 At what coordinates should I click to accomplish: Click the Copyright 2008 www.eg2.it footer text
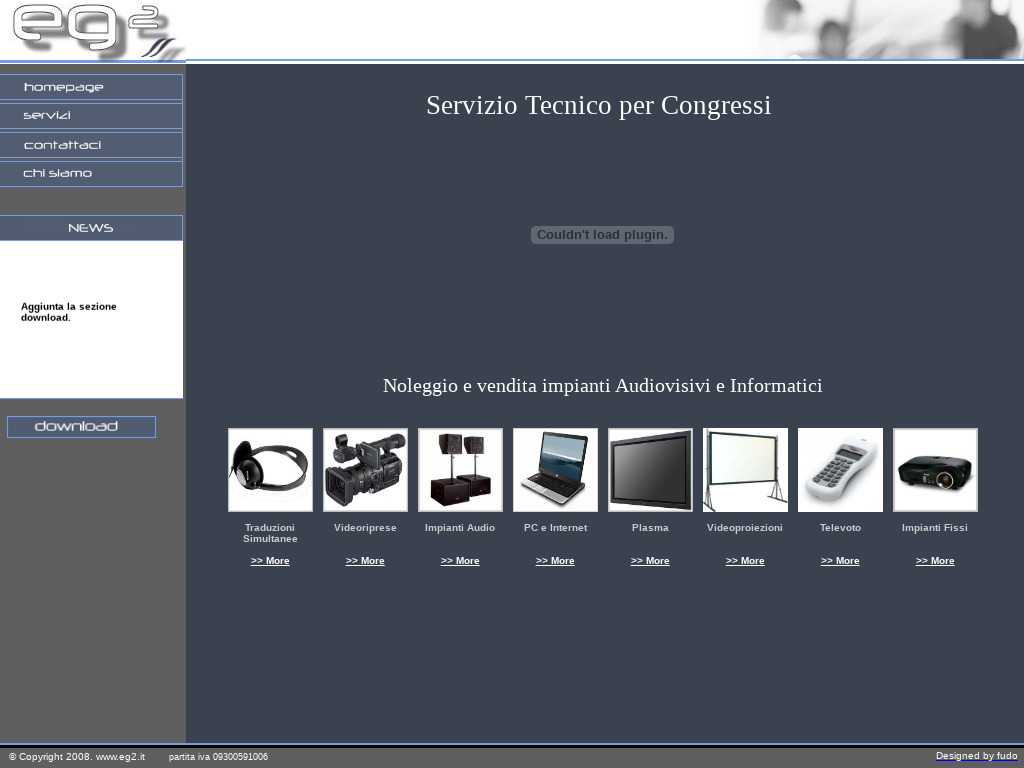(x=77, y=757)
